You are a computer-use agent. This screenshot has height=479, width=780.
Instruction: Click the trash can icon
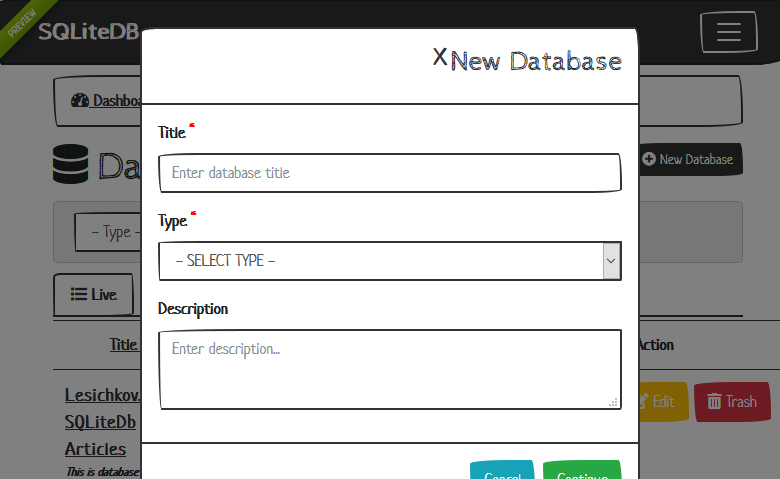click(714, 401)
